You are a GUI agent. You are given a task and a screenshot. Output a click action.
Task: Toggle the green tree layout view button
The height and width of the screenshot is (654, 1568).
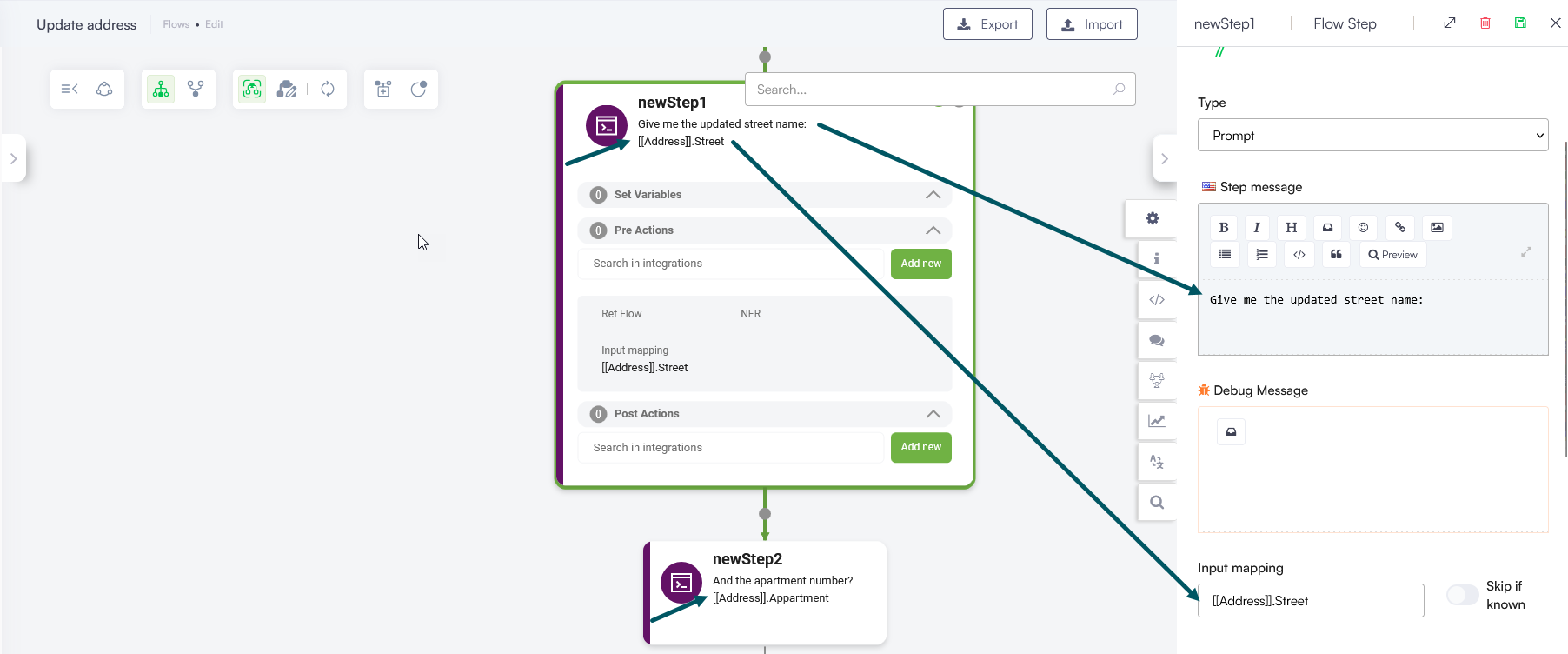[x=161, y=89]
